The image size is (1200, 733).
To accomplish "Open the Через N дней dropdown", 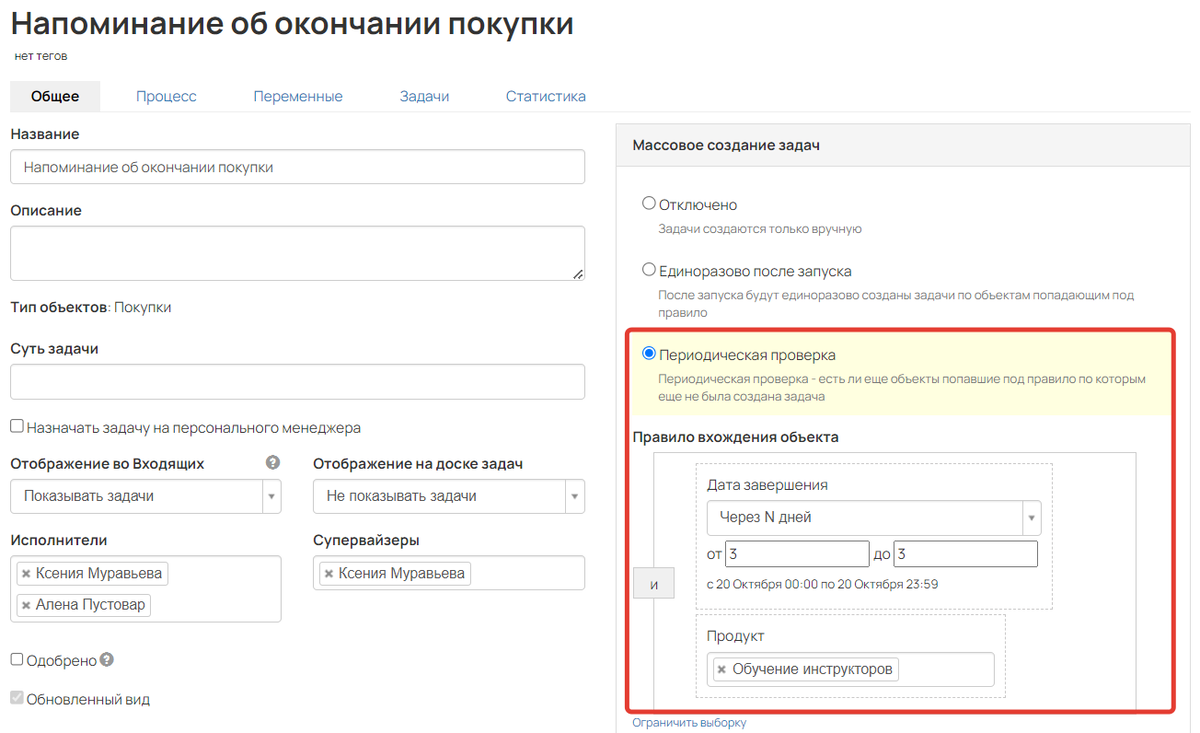I will [874, 518].
